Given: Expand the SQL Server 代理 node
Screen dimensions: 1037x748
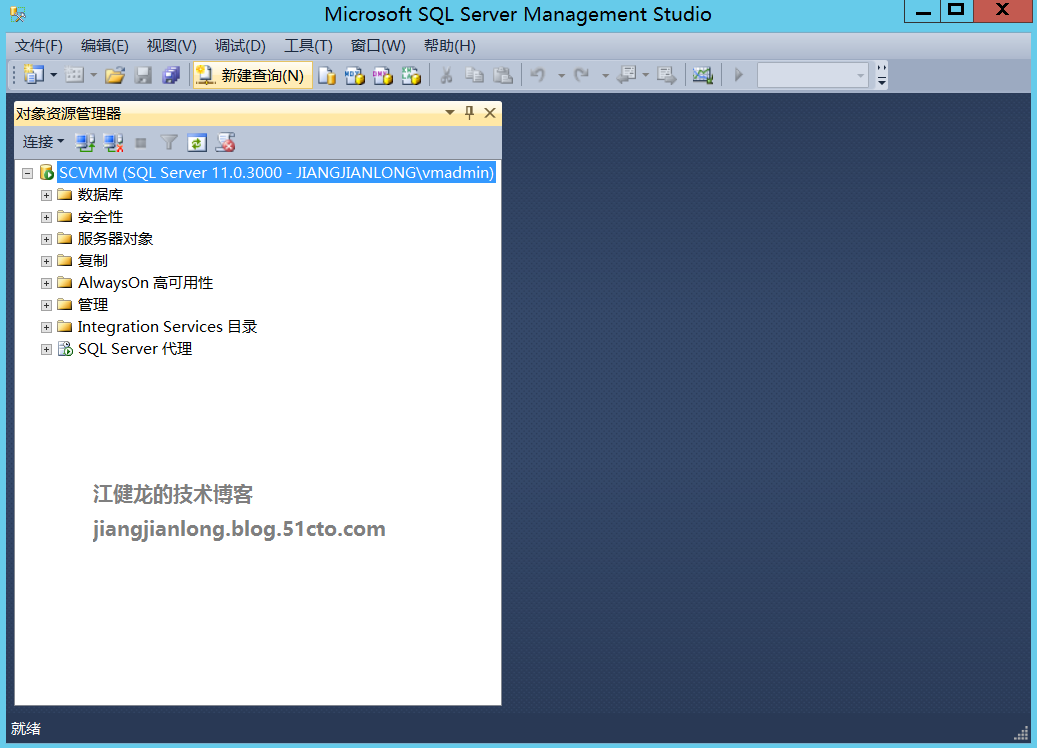Looking at the screenshot, I should point(46,349).
